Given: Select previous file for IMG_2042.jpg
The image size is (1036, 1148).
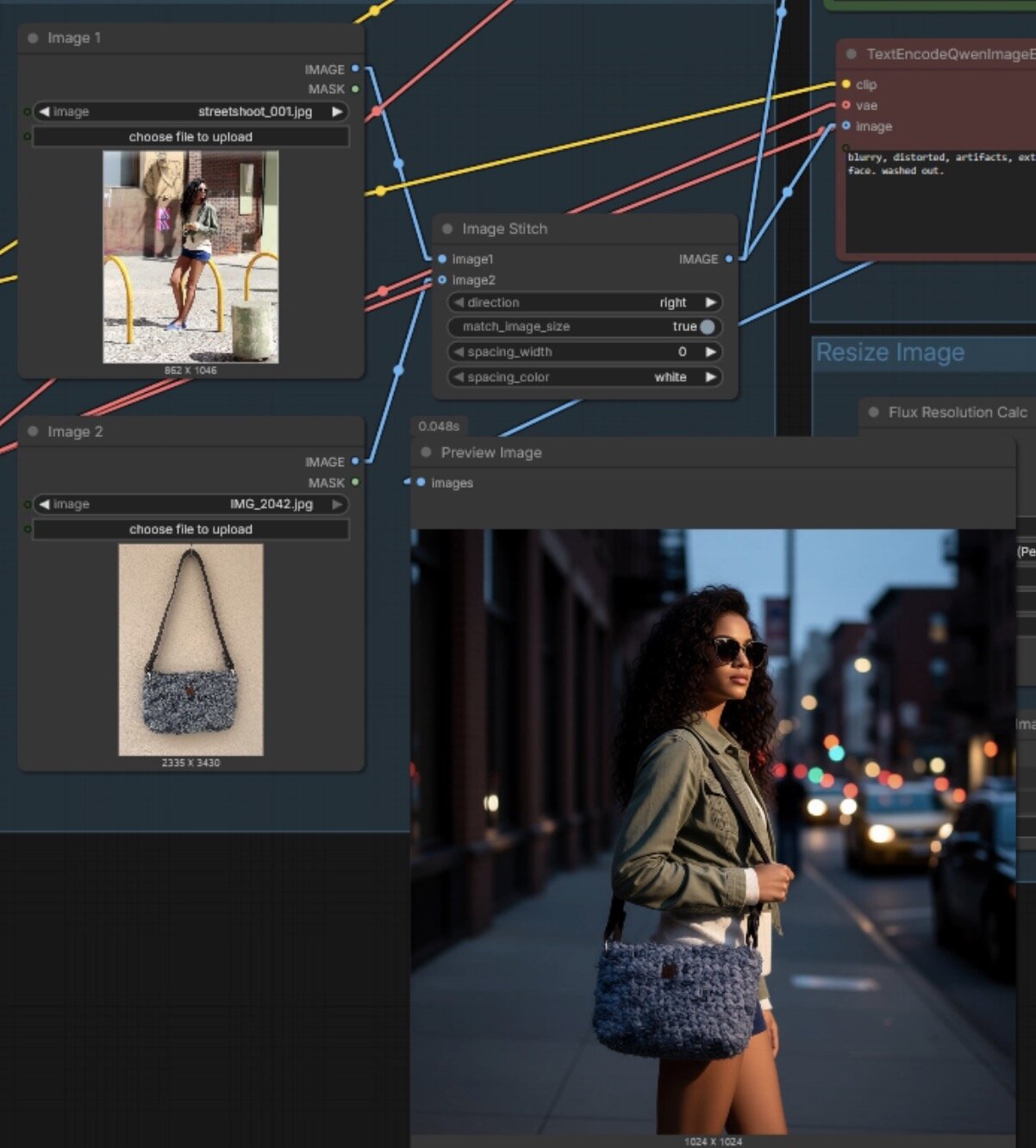Looking at the screenshot, I should pyautogui.click(x=44, y=504).
